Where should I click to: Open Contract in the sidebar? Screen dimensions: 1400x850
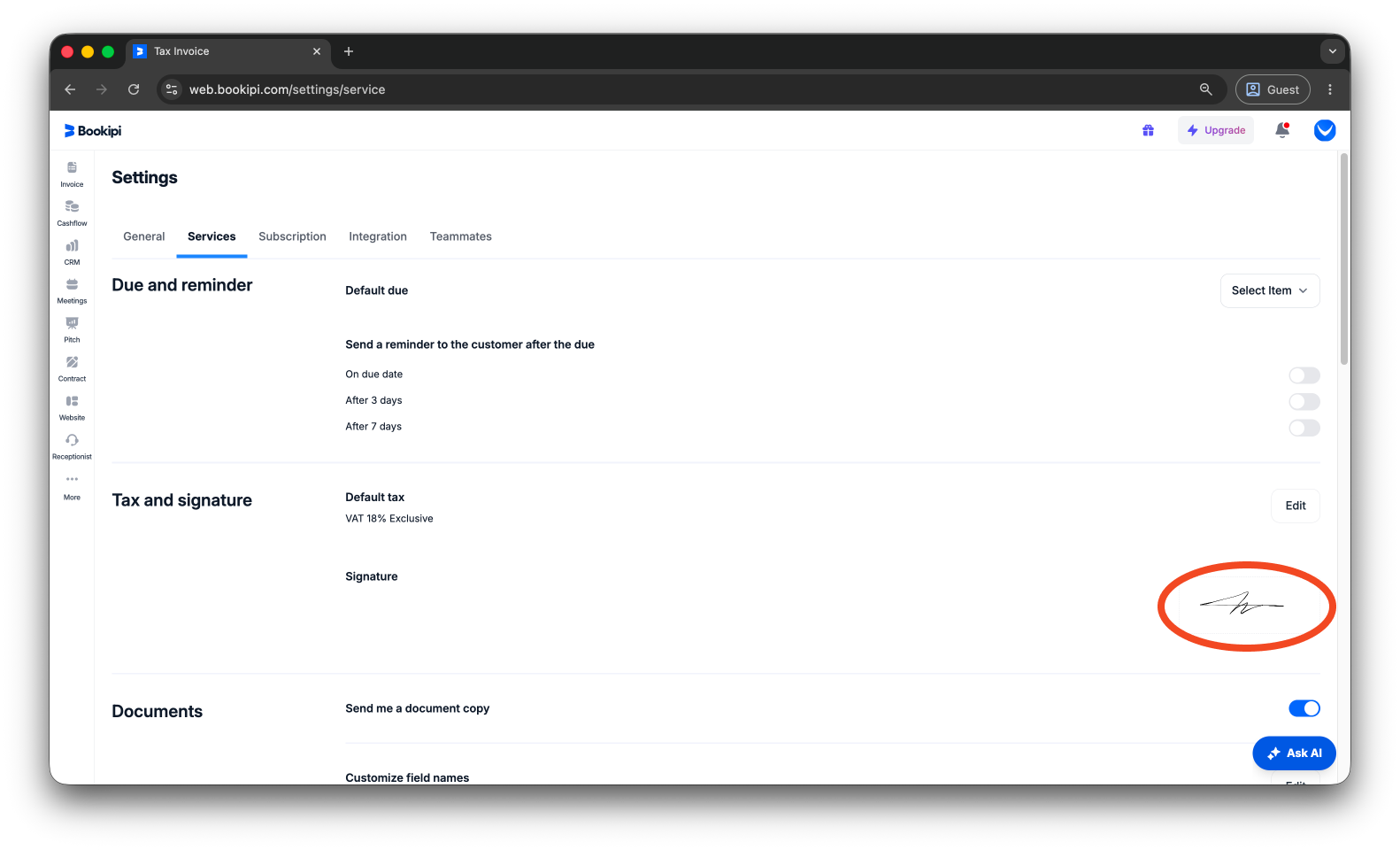click(72, 369)
